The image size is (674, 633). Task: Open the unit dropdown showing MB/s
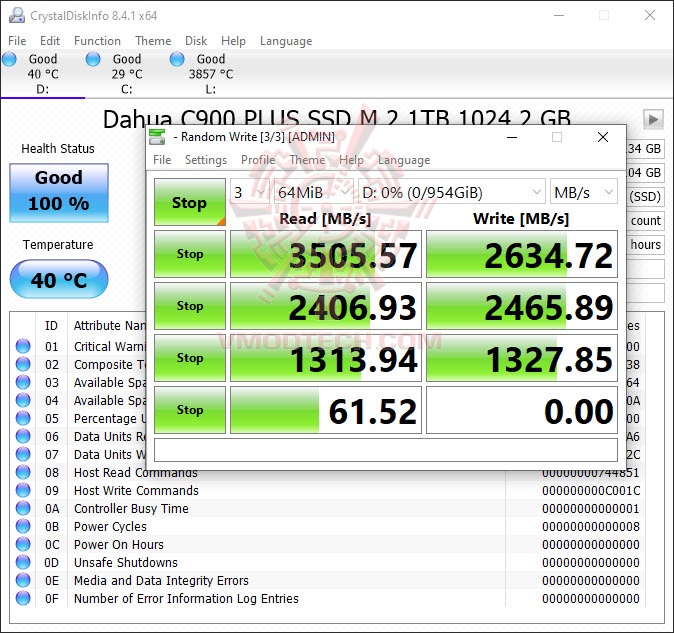(x=584, y=192)
